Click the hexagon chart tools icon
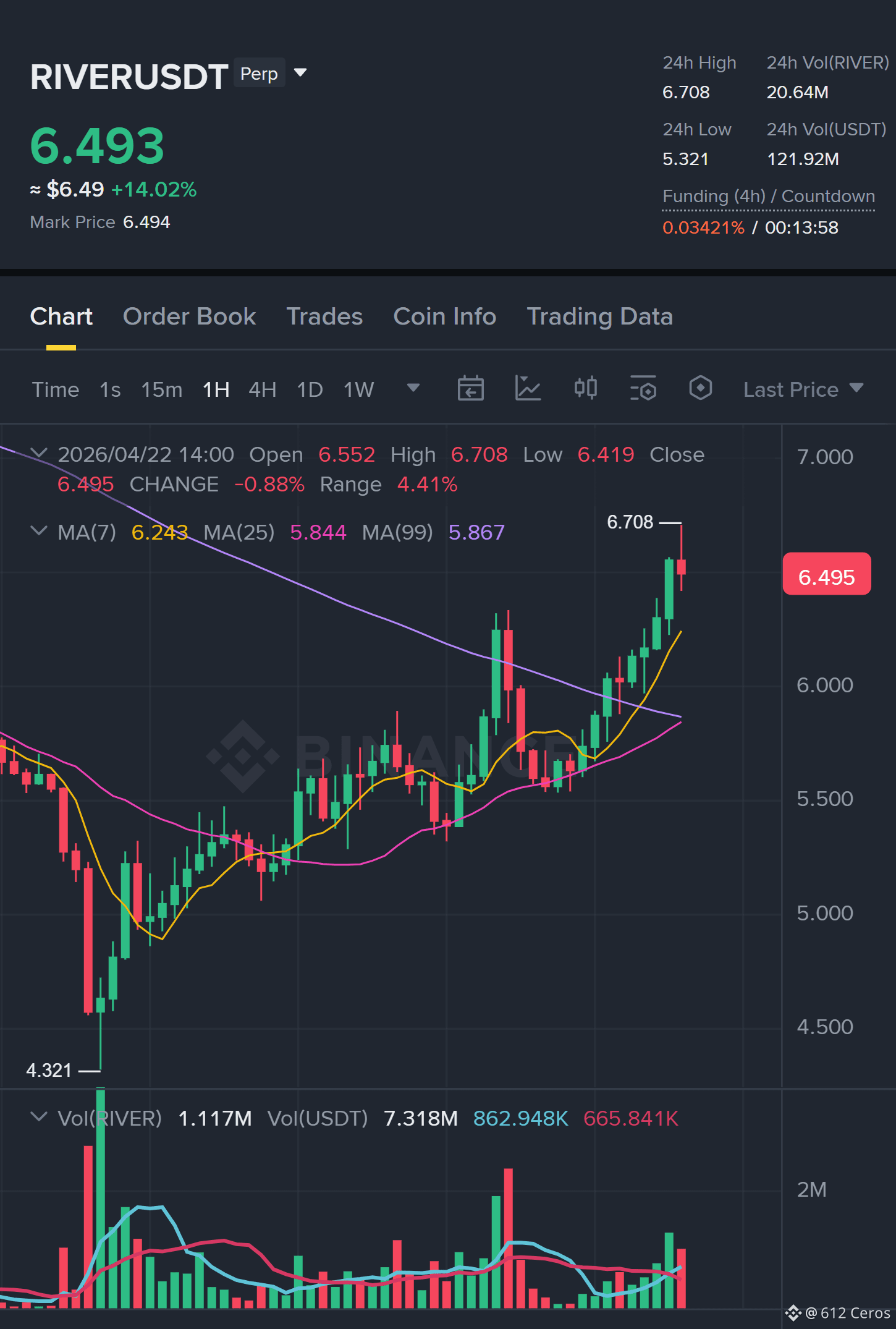This screenshot has height=1329, width=896. [x=701, y=389]
